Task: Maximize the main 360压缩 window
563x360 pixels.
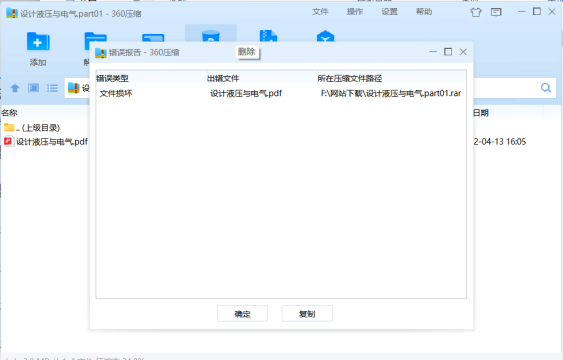Action: pos(537,12)
